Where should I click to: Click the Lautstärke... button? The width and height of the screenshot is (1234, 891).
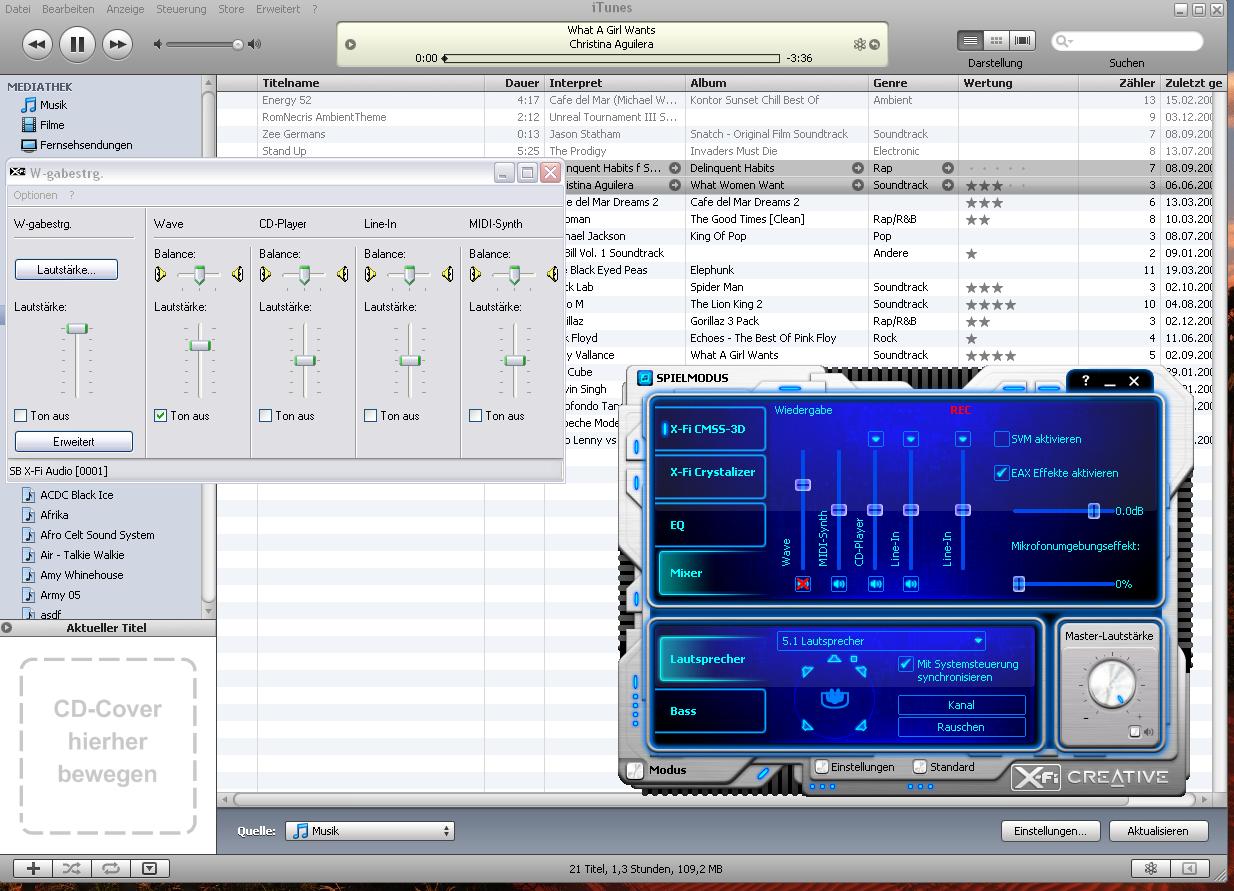tap(66, 270)
